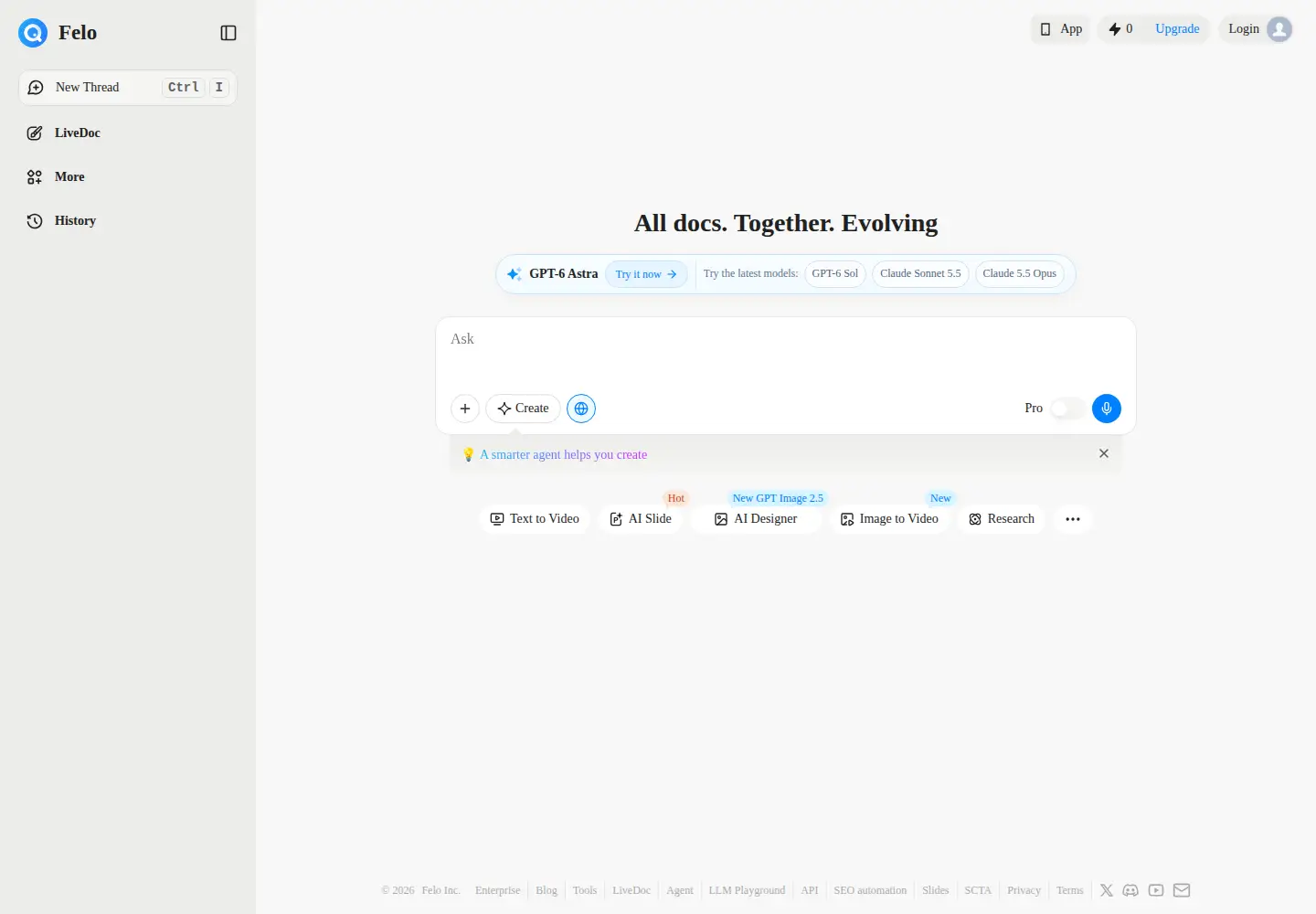
Task: Open the Blog footer link
Action: pyautogui.click(x=547, y=890)
